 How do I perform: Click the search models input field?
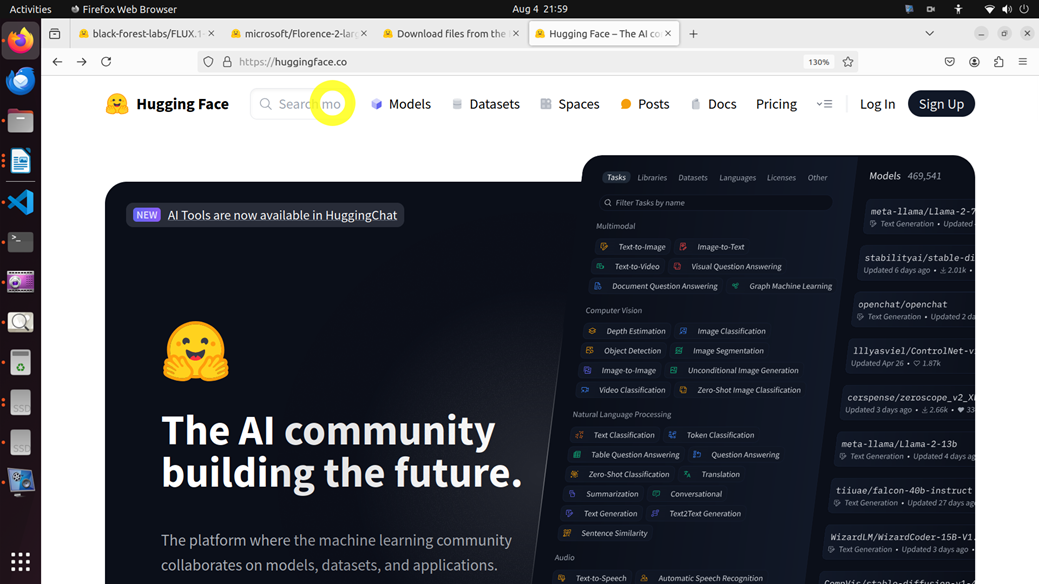[x=303, y=104]
